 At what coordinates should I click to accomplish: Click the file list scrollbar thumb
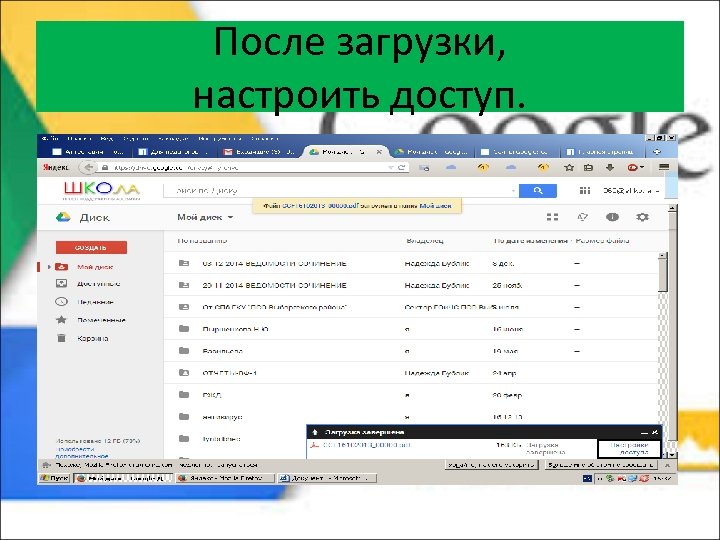tap(662, 276)
